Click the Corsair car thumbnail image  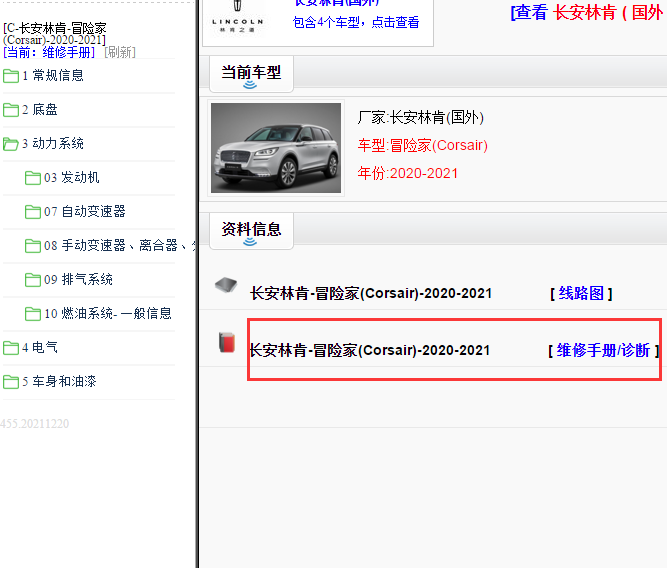276,148
